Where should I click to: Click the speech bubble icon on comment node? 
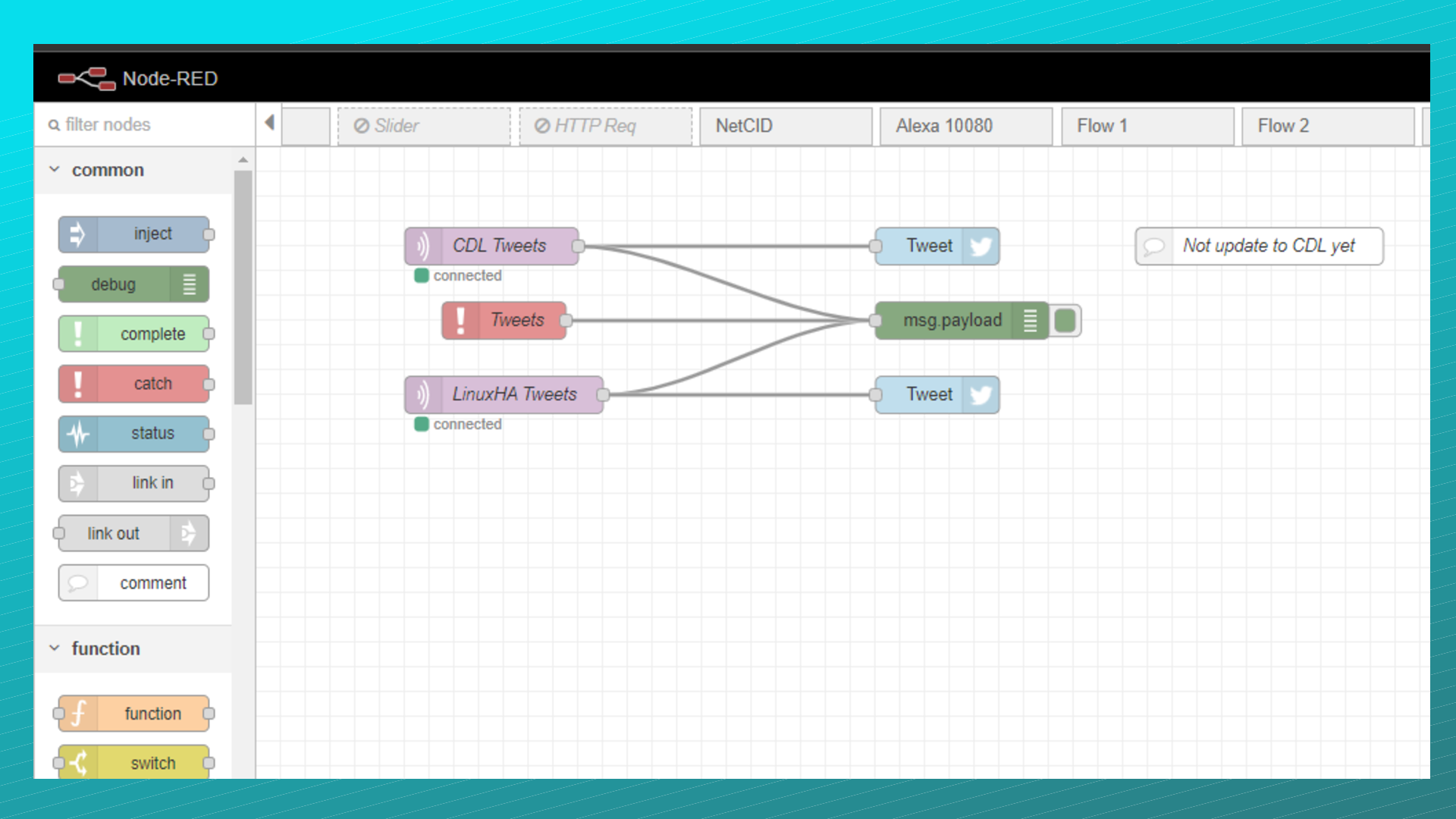tap(1154, 246)
